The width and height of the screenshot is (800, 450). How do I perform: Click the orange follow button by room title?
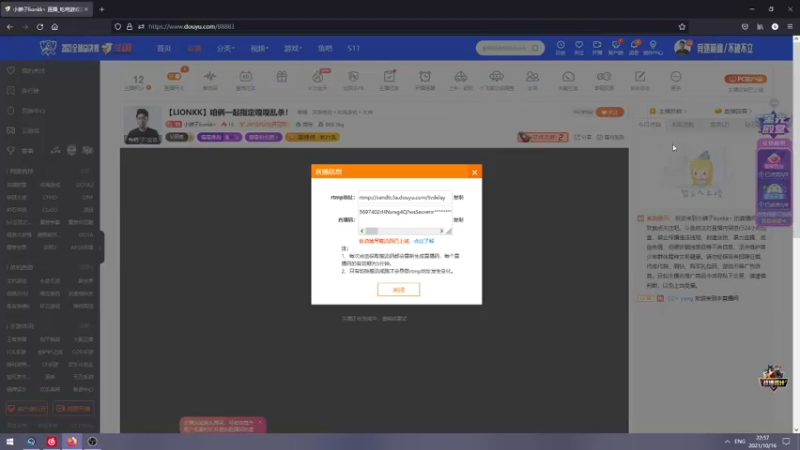610,112
